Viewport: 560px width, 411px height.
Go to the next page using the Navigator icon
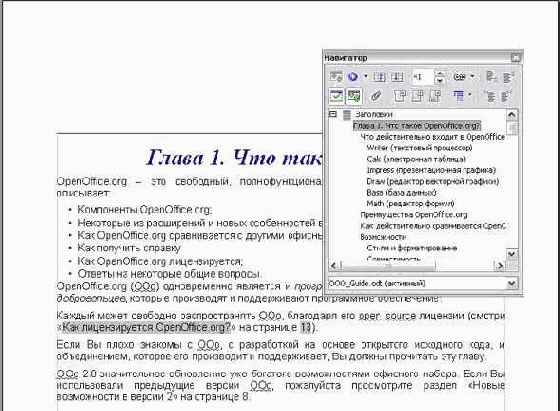click(x=397, y=77)
